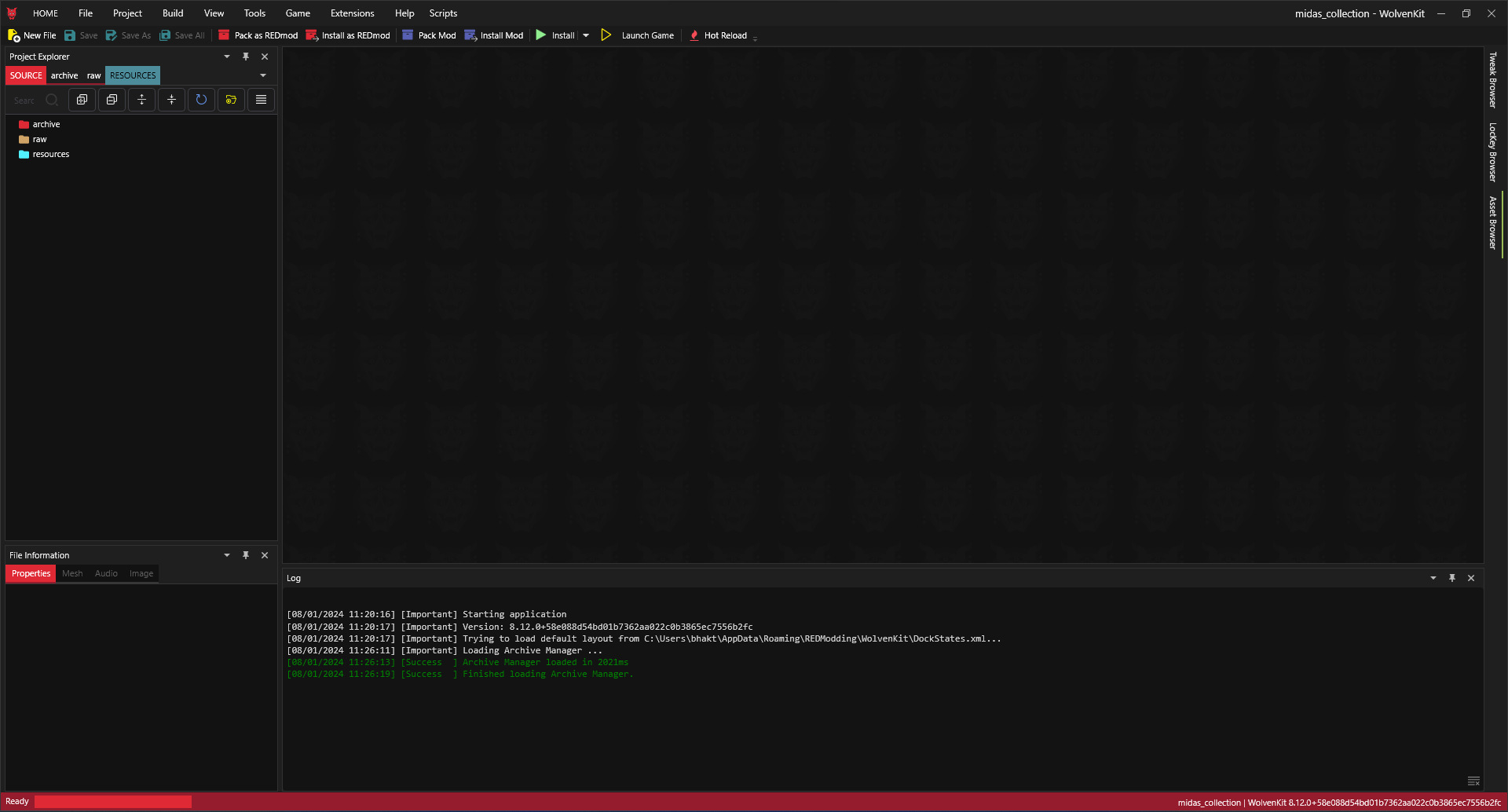Click the red status progress bar
1508x812 pixels.
[113, 802]
